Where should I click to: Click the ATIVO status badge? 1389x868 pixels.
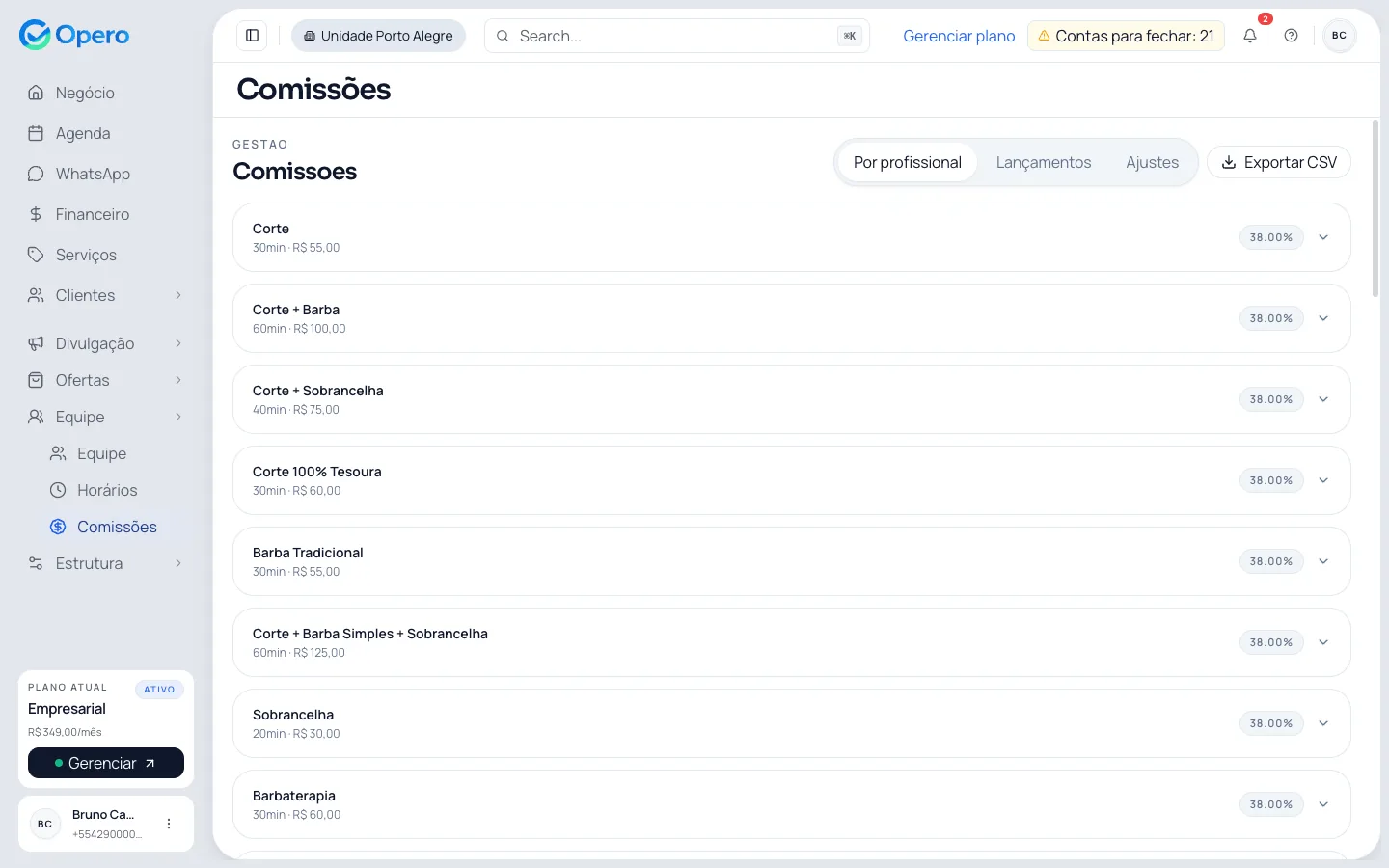tap(159, 690)
